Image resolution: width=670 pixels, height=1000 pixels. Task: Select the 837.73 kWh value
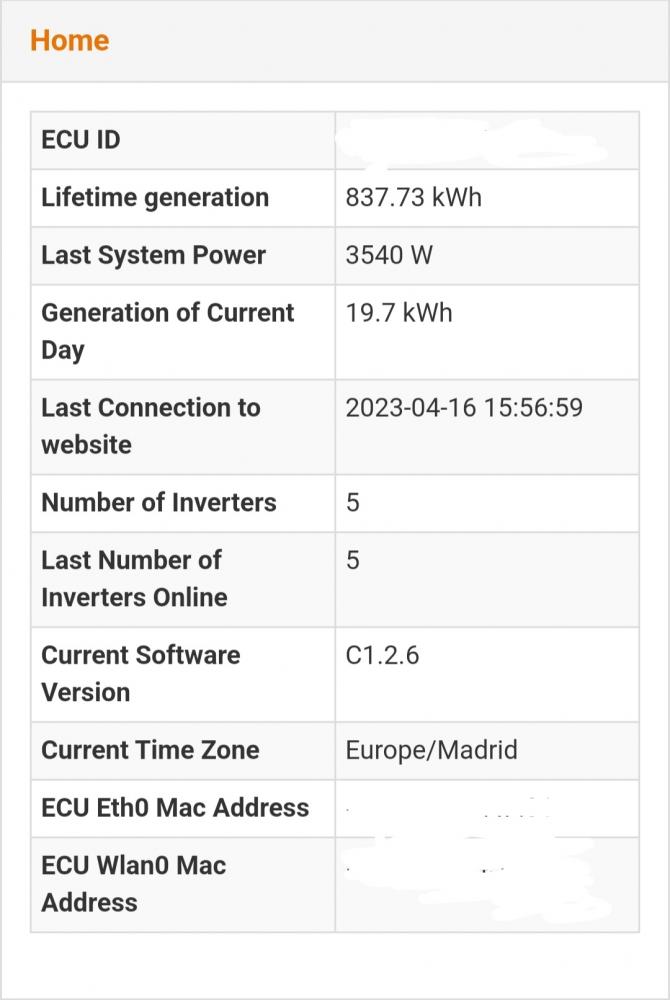[413, 198]
